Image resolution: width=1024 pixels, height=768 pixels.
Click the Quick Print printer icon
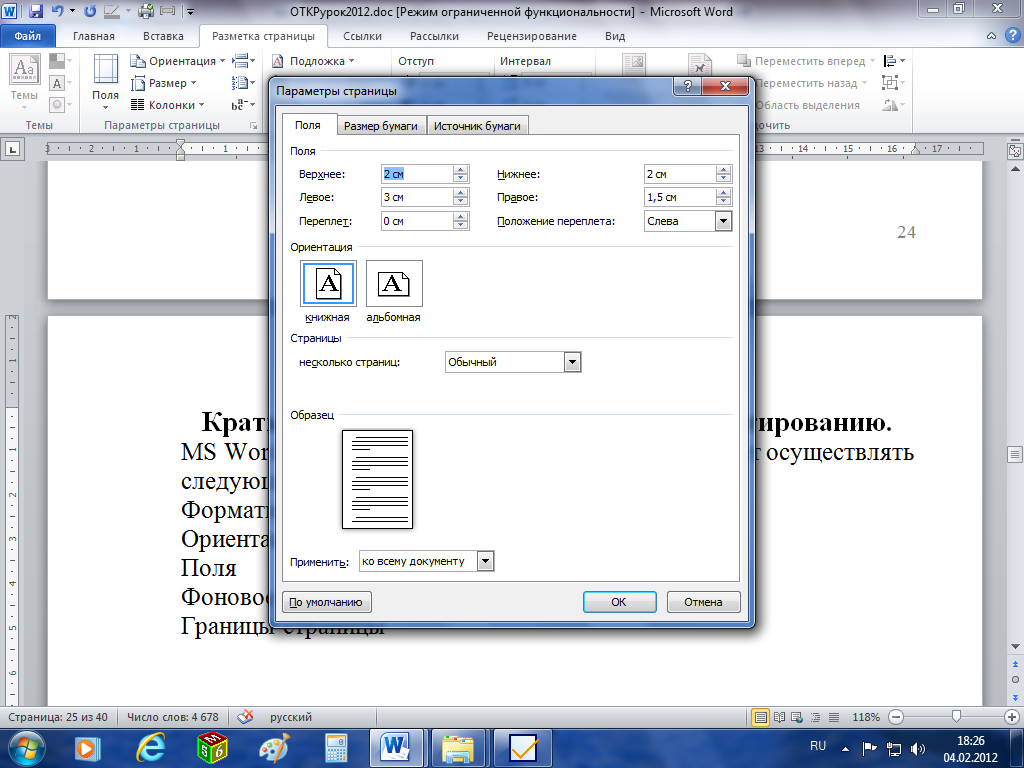coord(146,11)
